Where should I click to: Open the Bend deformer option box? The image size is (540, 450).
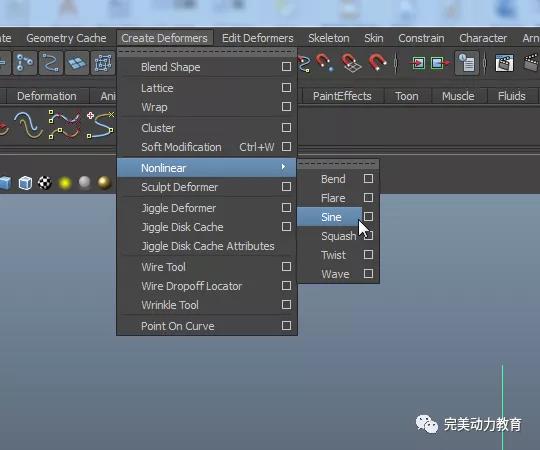point(368,179)
